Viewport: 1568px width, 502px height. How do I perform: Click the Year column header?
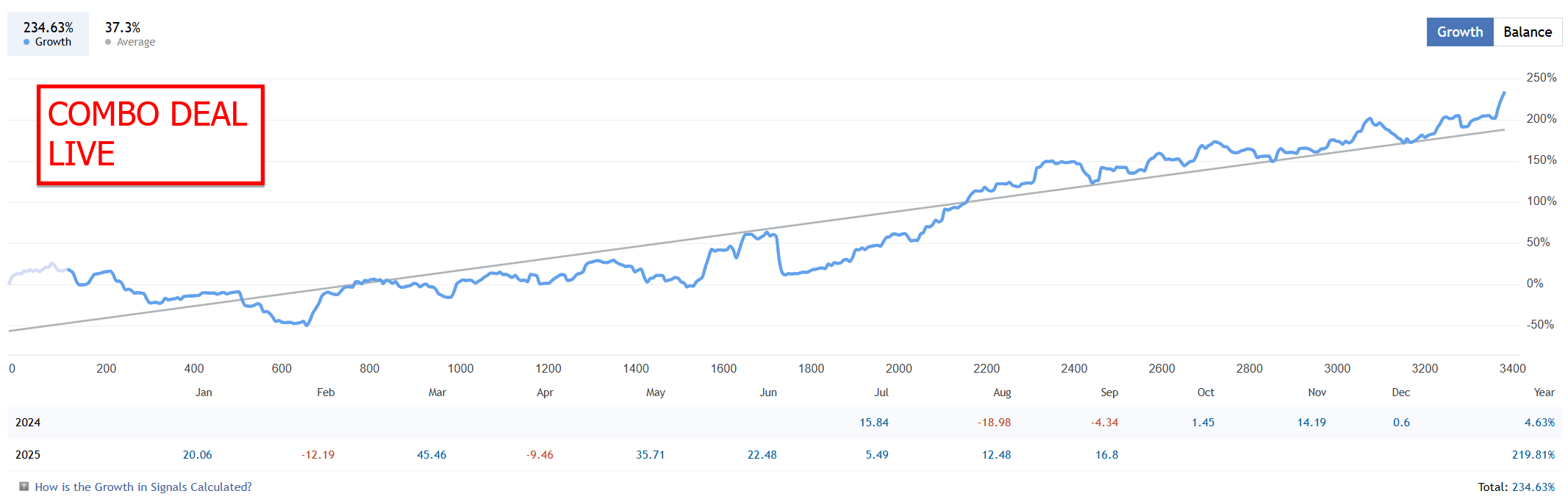1544,392
